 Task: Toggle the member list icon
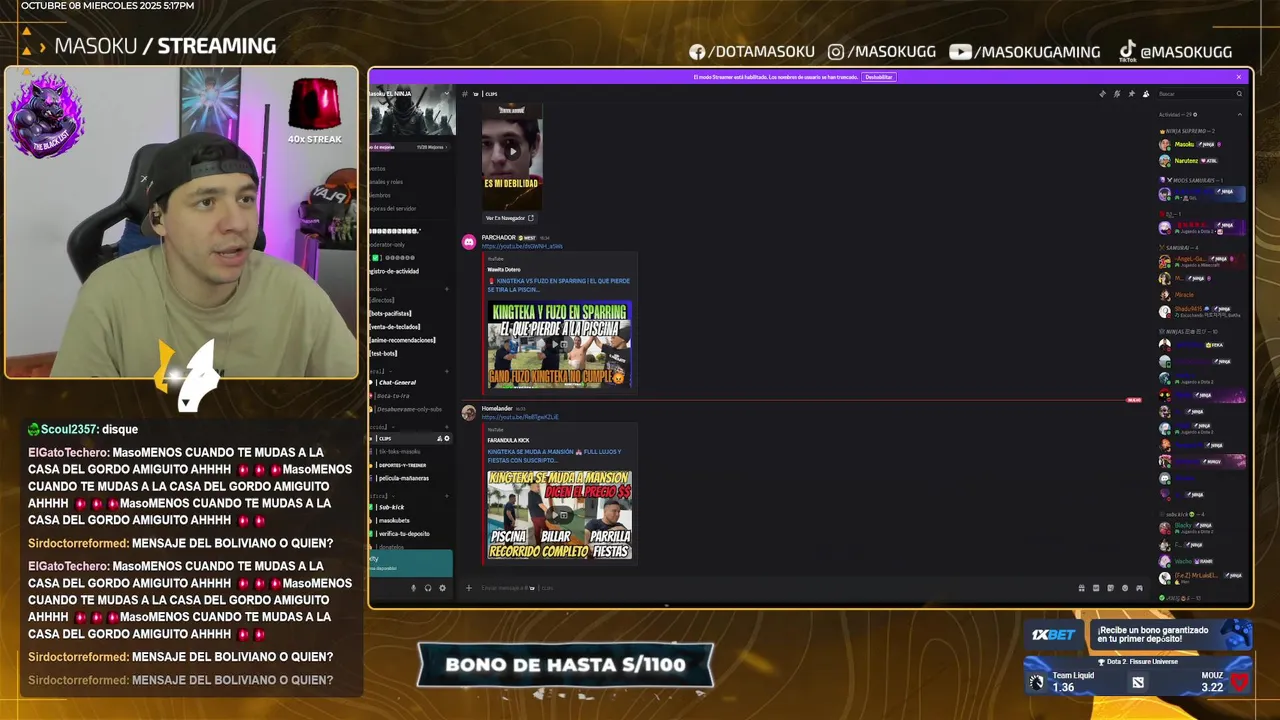click(x=1146, y=94)
